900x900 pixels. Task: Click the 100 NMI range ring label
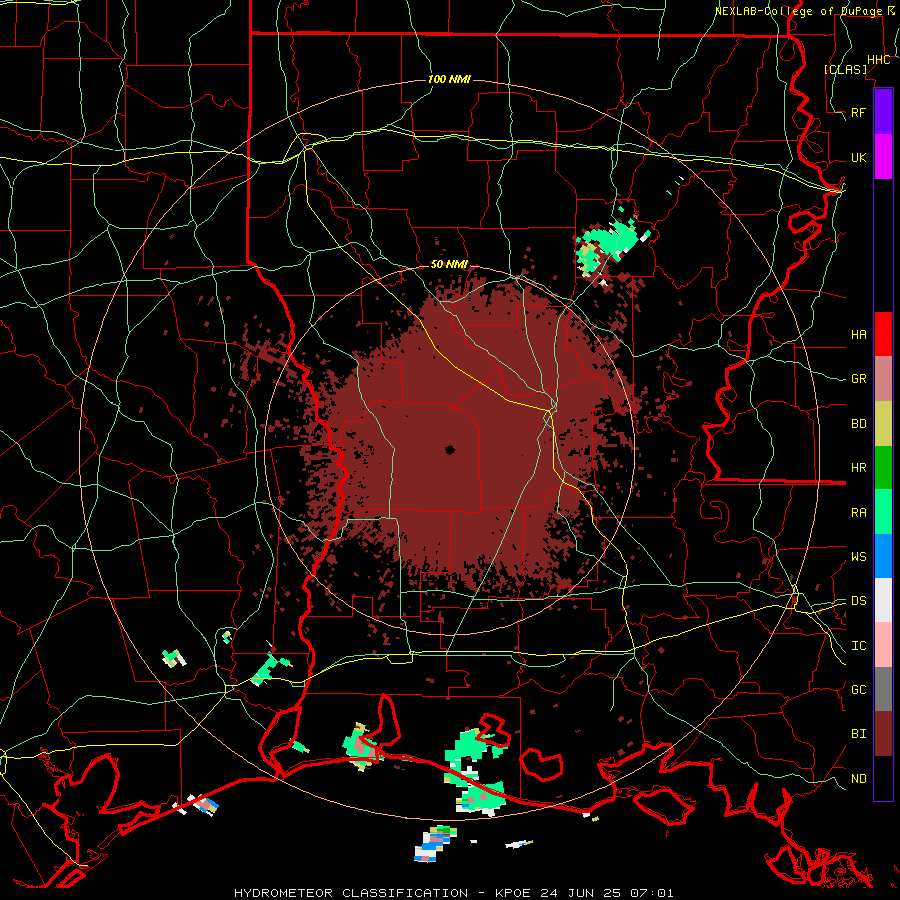tap(449, 79)
